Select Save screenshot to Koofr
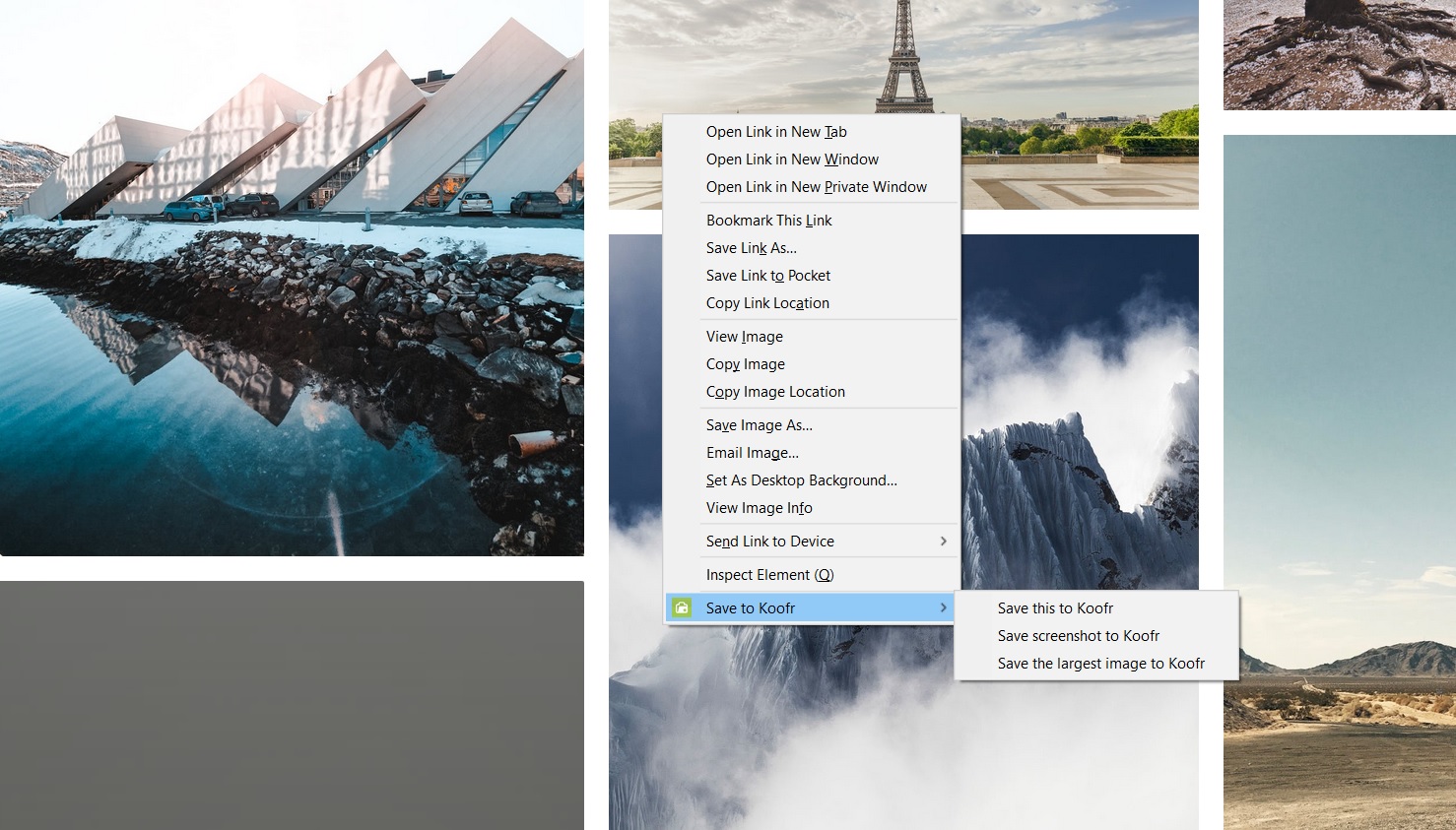 [x=1079, y=635]
